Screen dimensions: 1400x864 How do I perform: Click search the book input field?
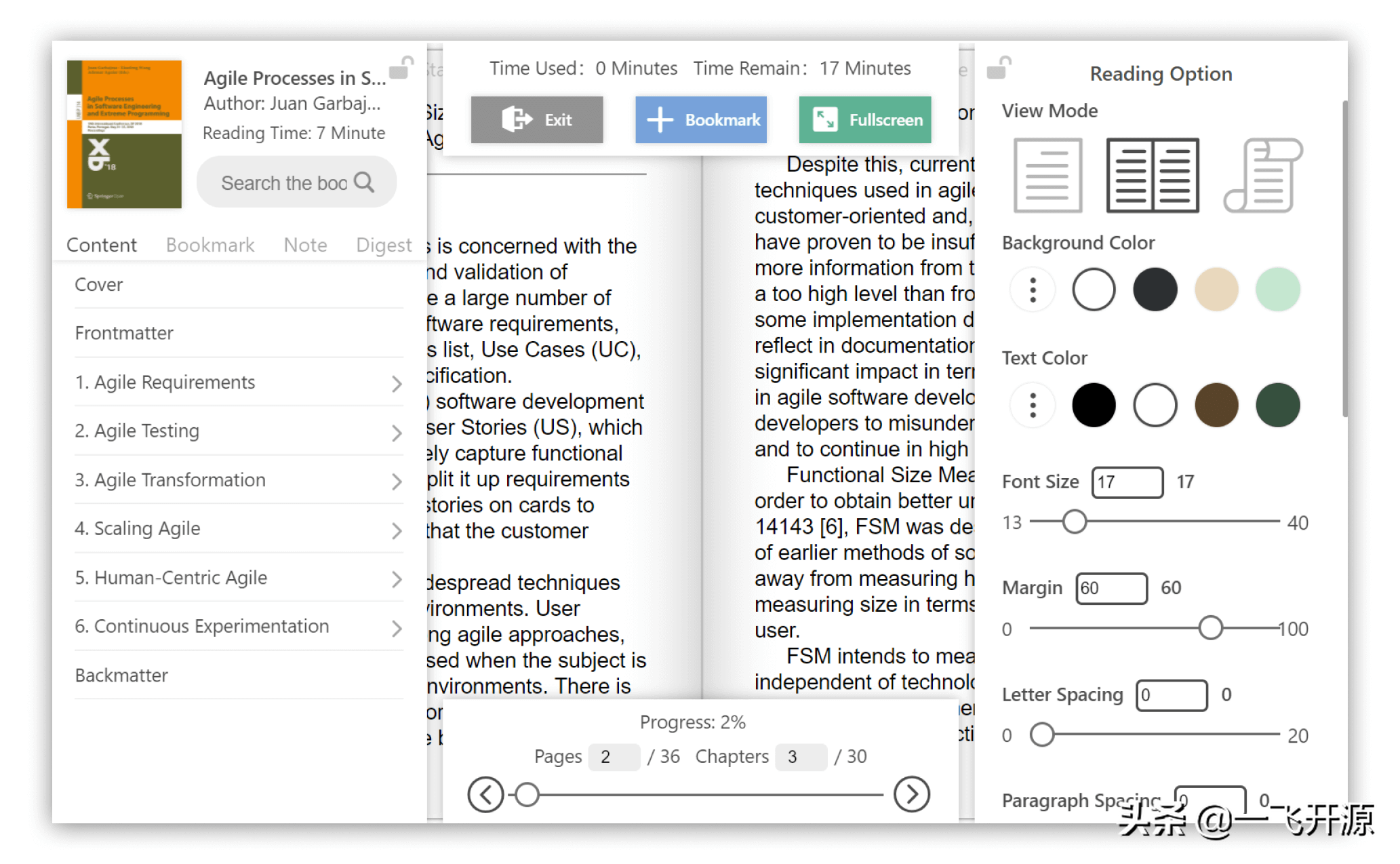point(298,182)
